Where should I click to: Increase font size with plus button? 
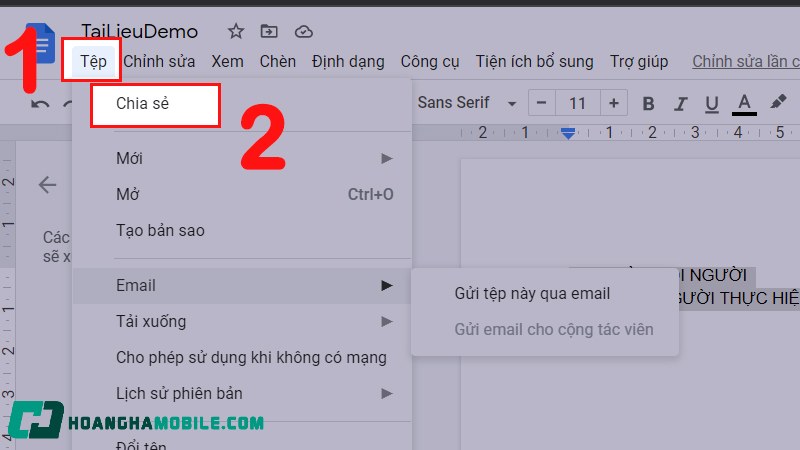614,103
